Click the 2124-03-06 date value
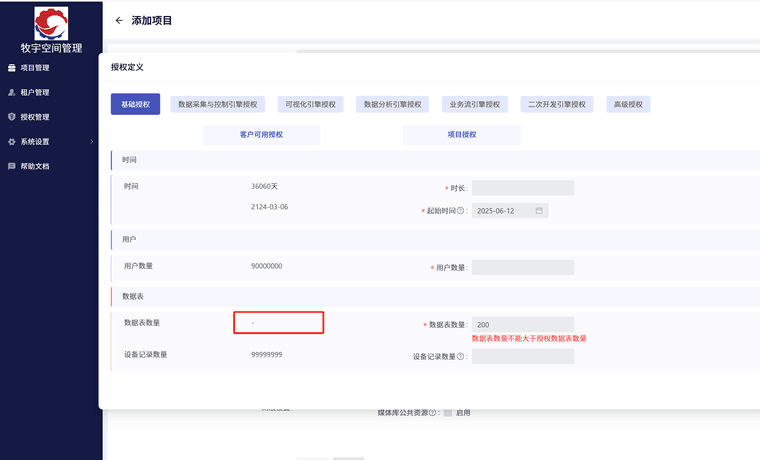Image resolution: width=760 pixels, height=460 pixels. point(269,206)
